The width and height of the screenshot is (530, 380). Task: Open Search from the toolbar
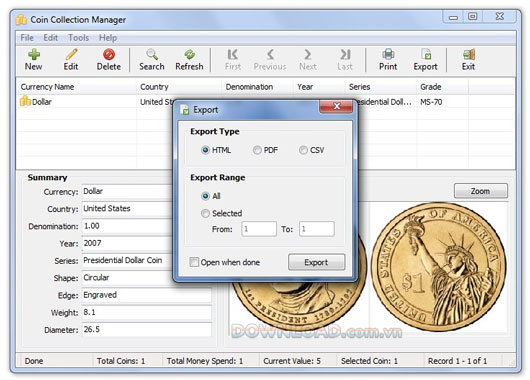[x=152, y=60]
